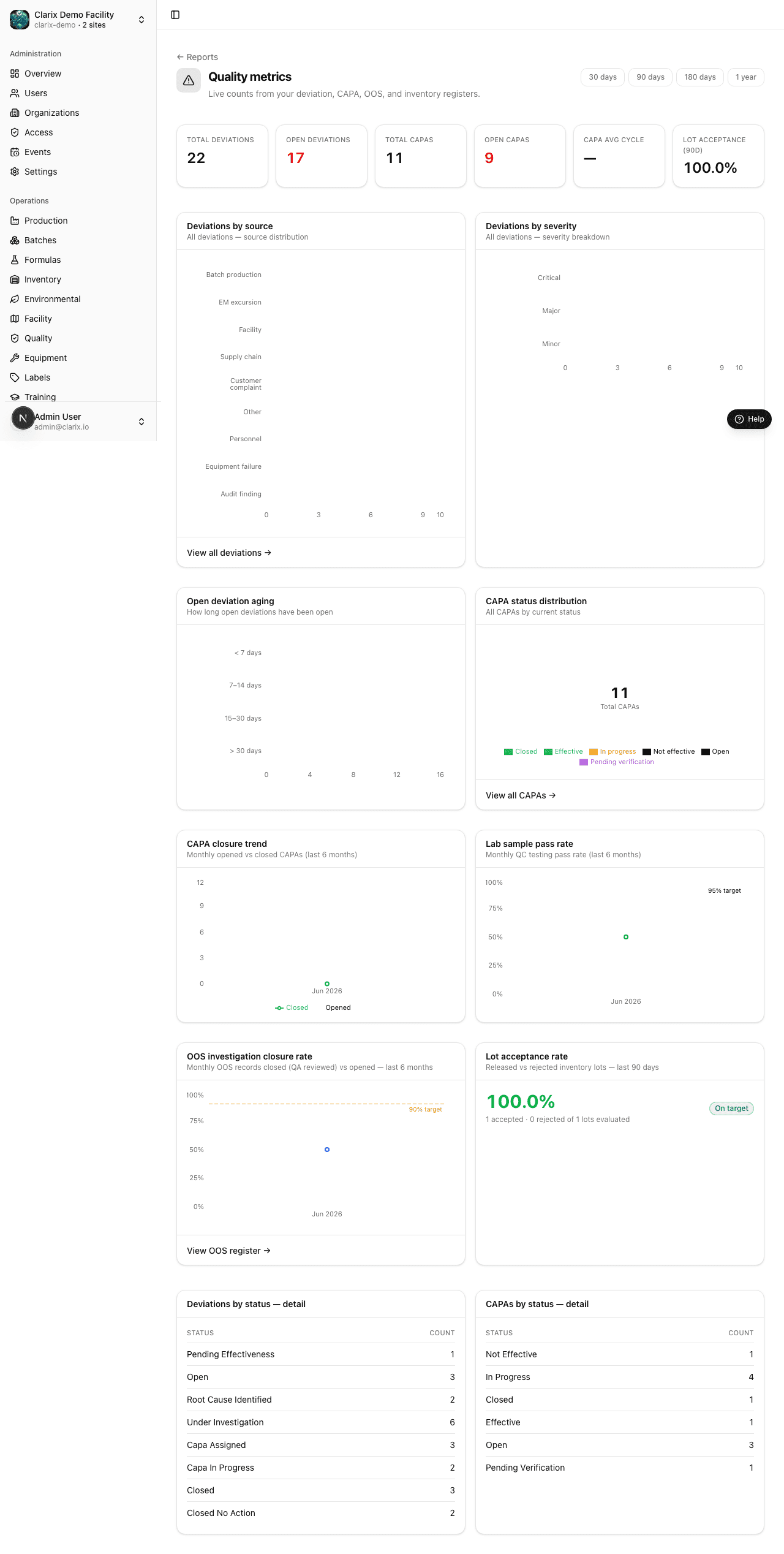Viewport: 784px width, 1554px height.
Task: Click the Opened legend in CAPA closure trend
Action: [x=334, y=1008]
